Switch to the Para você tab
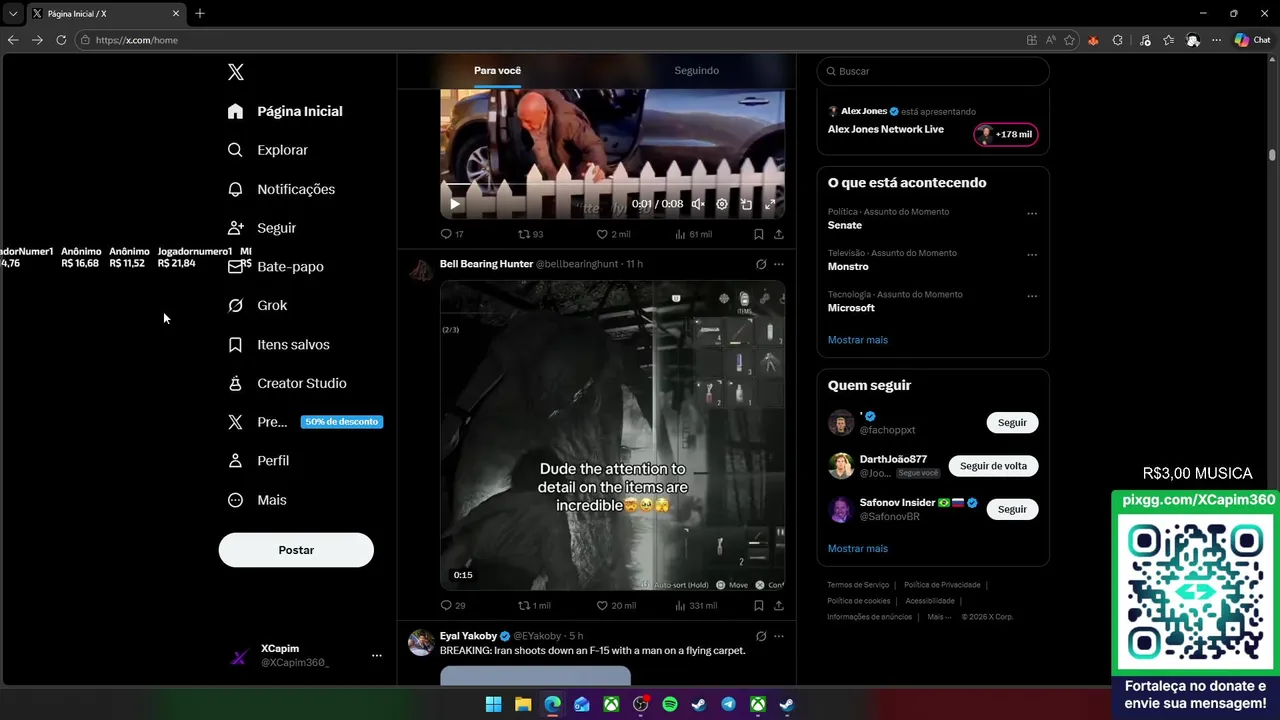This screenshot has width=1280, height=720. (x=497, y=71)
